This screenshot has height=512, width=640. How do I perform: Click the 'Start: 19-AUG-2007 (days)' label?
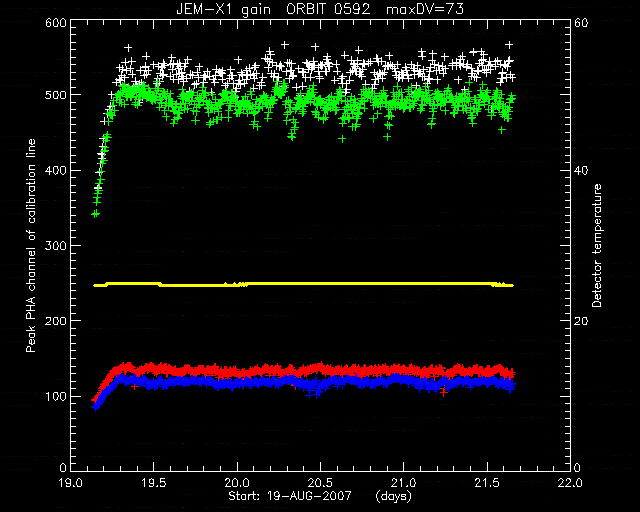point(320,496)
